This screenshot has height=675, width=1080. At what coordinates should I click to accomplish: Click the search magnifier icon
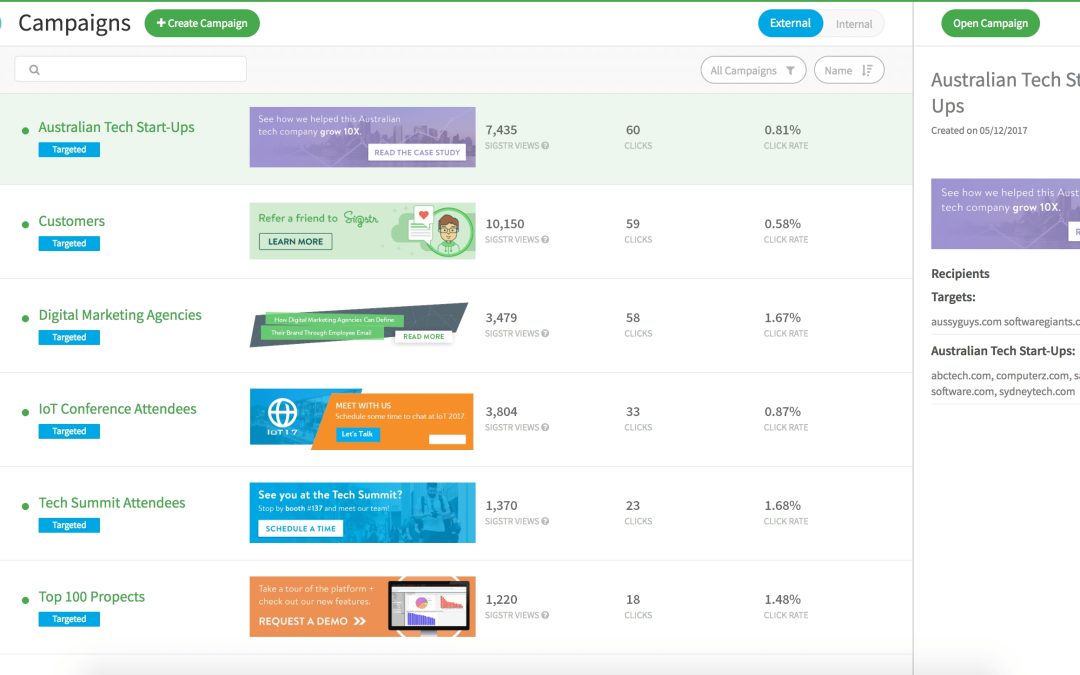coord(34,70)
